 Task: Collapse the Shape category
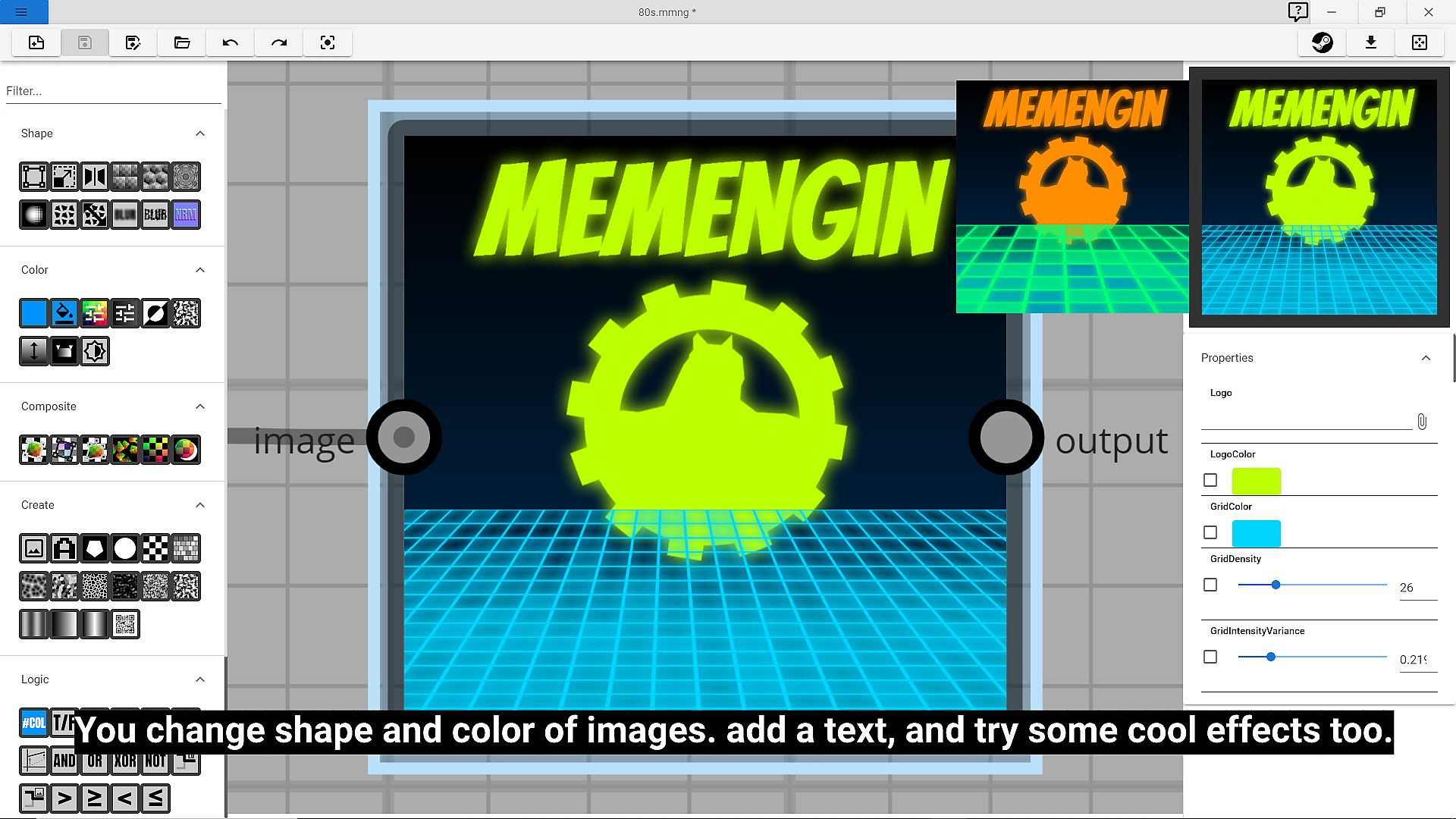(x=200, y=133)
